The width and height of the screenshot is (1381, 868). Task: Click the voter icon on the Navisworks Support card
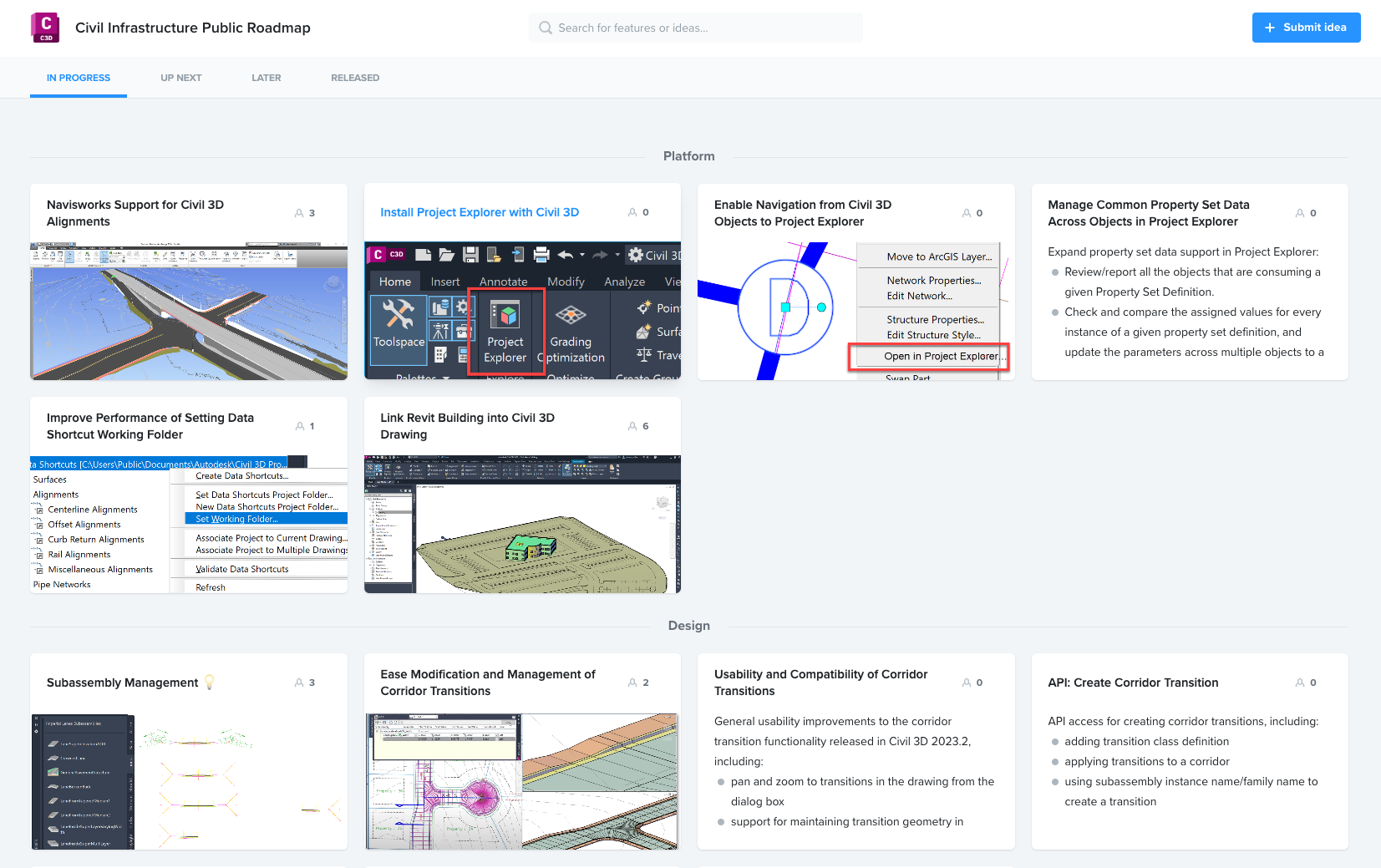(x=299, y=213)
